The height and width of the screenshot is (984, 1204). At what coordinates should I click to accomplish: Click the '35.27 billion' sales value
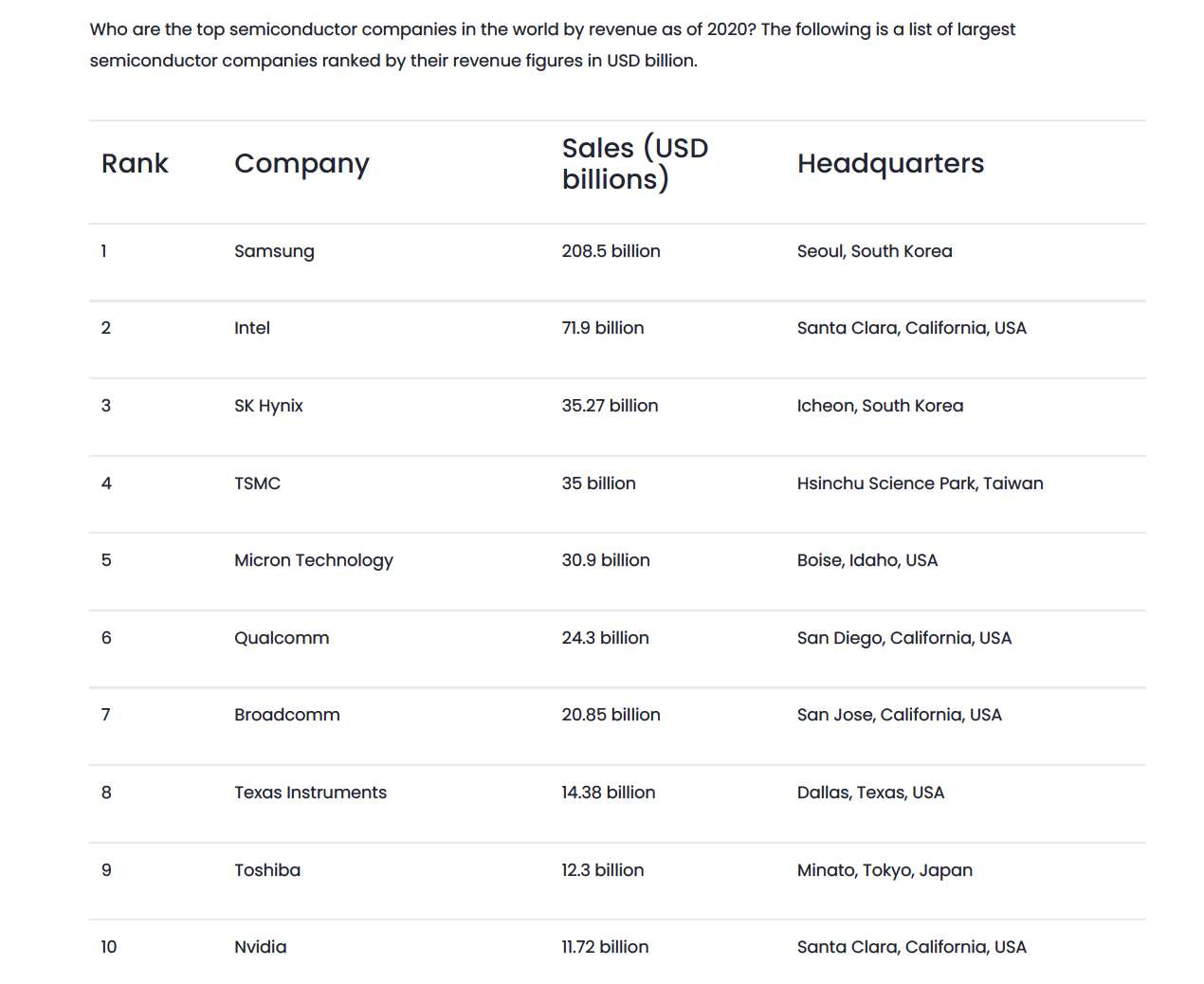610,406
